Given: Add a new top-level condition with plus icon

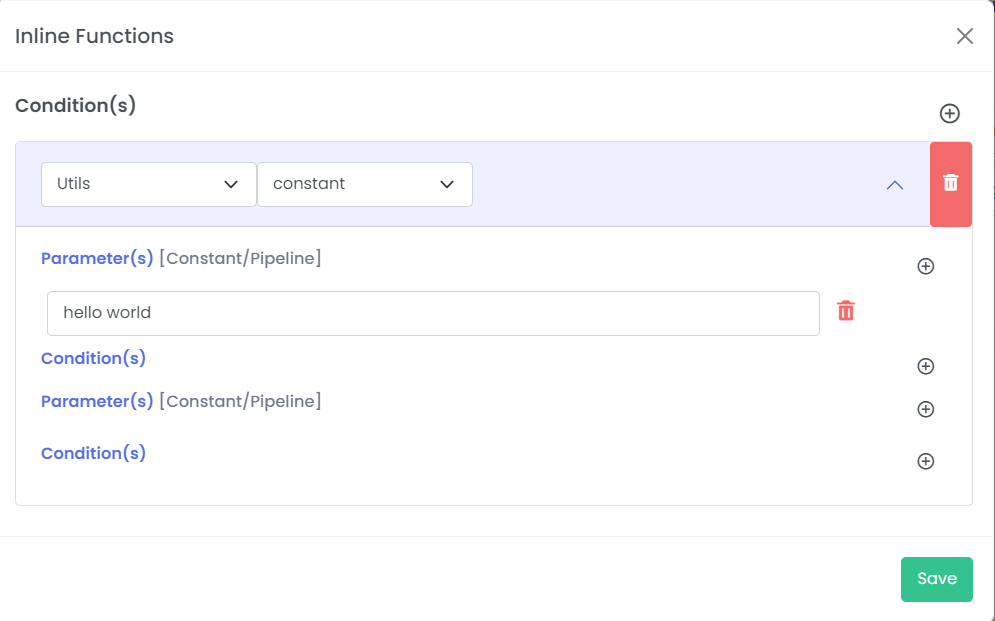Looking at the screenshot, I should [x=949, y=114].
